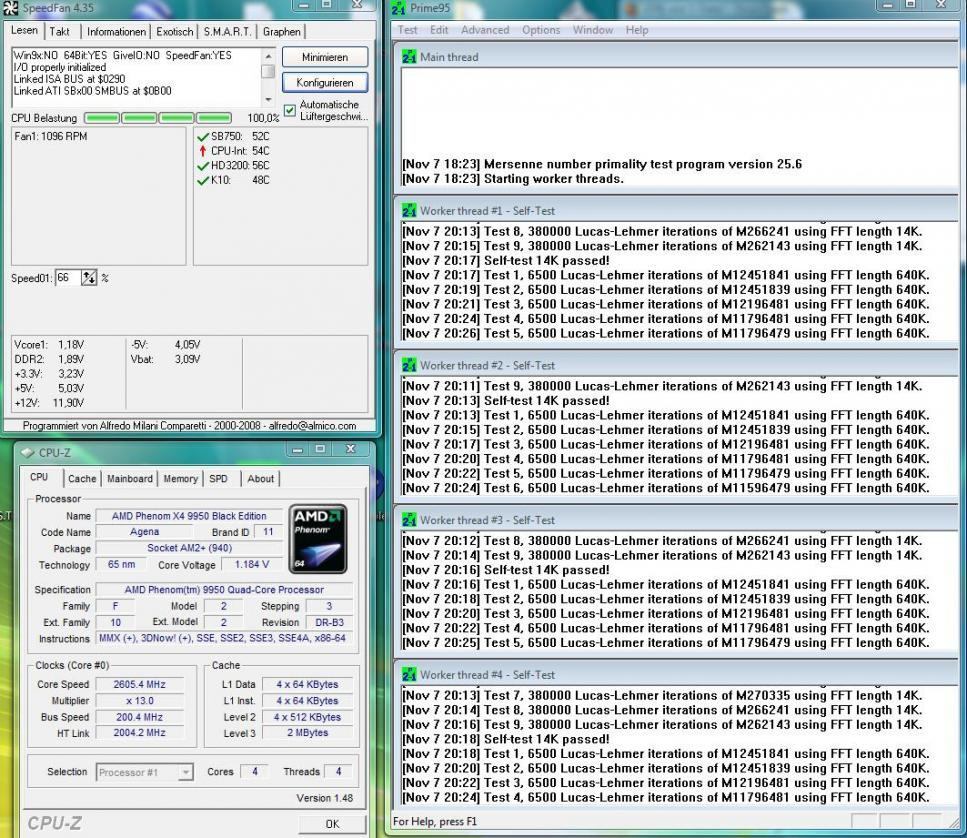Select CPU-Z Memory tab
Screen dimensions: 967x838
pyautogui.click(x=180, y=479)
